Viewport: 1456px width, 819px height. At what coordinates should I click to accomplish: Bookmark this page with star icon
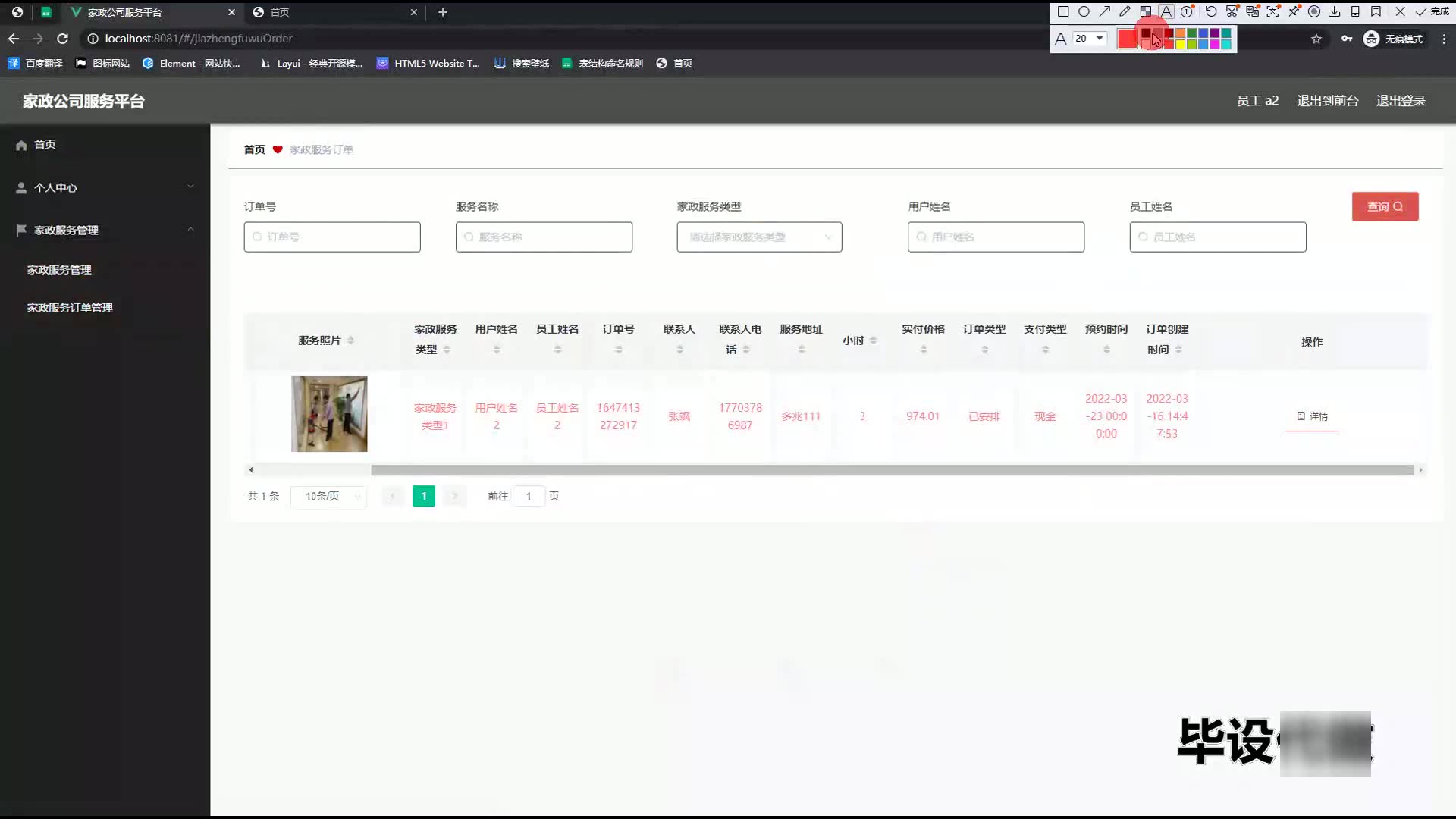(1316, 39)
